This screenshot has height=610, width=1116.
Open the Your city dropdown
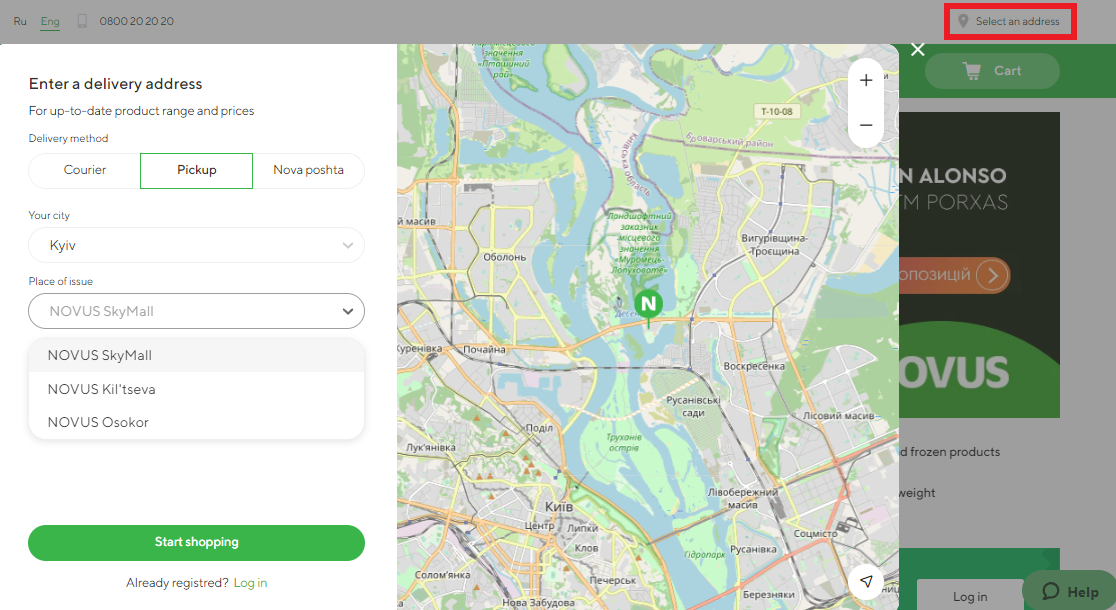196,246
